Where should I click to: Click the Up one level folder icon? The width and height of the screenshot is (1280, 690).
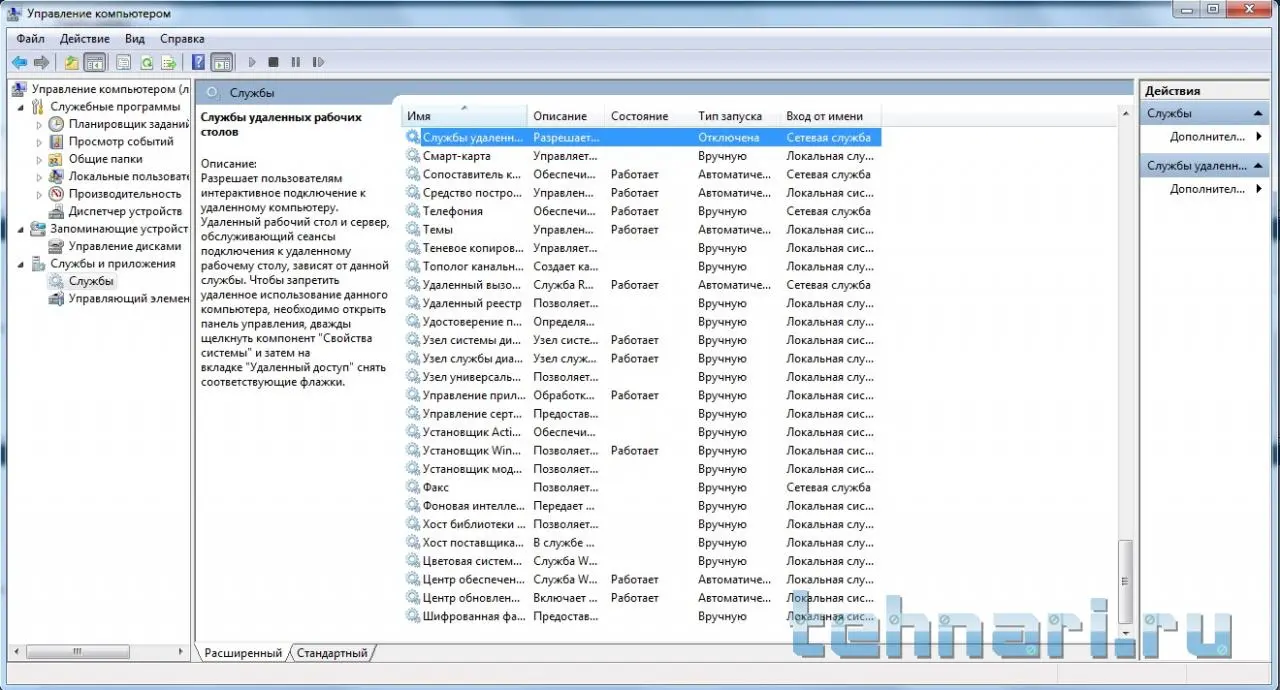click(72, 62)
